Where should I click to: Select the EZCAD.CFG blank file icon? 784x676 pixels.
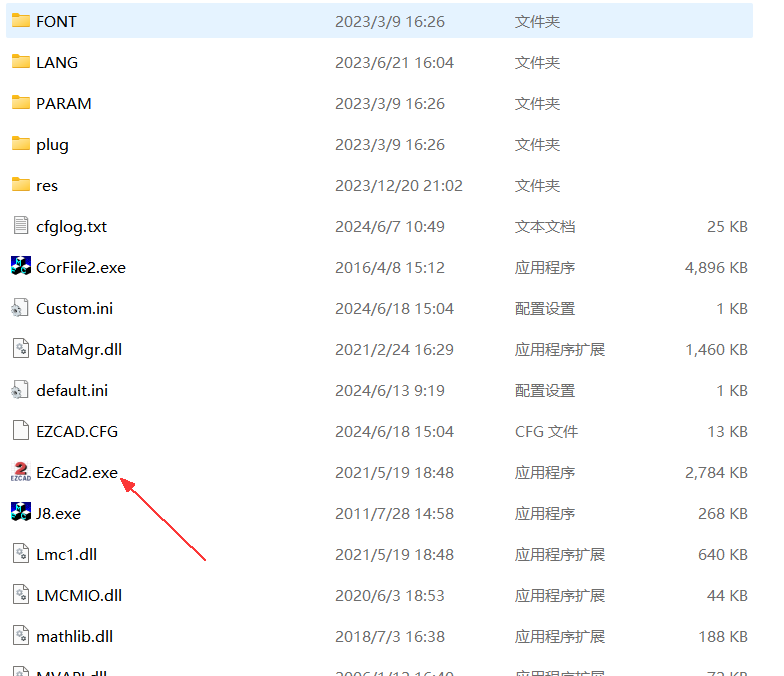click(x=20, y=430)
